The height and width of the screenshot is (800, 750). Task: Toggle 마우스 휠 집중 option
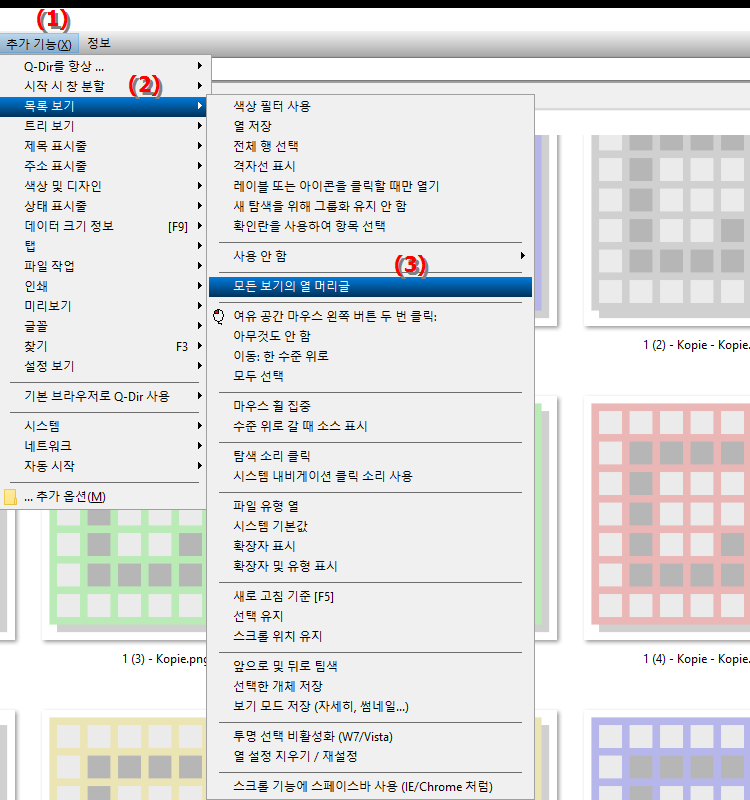(x=370, y=406)
